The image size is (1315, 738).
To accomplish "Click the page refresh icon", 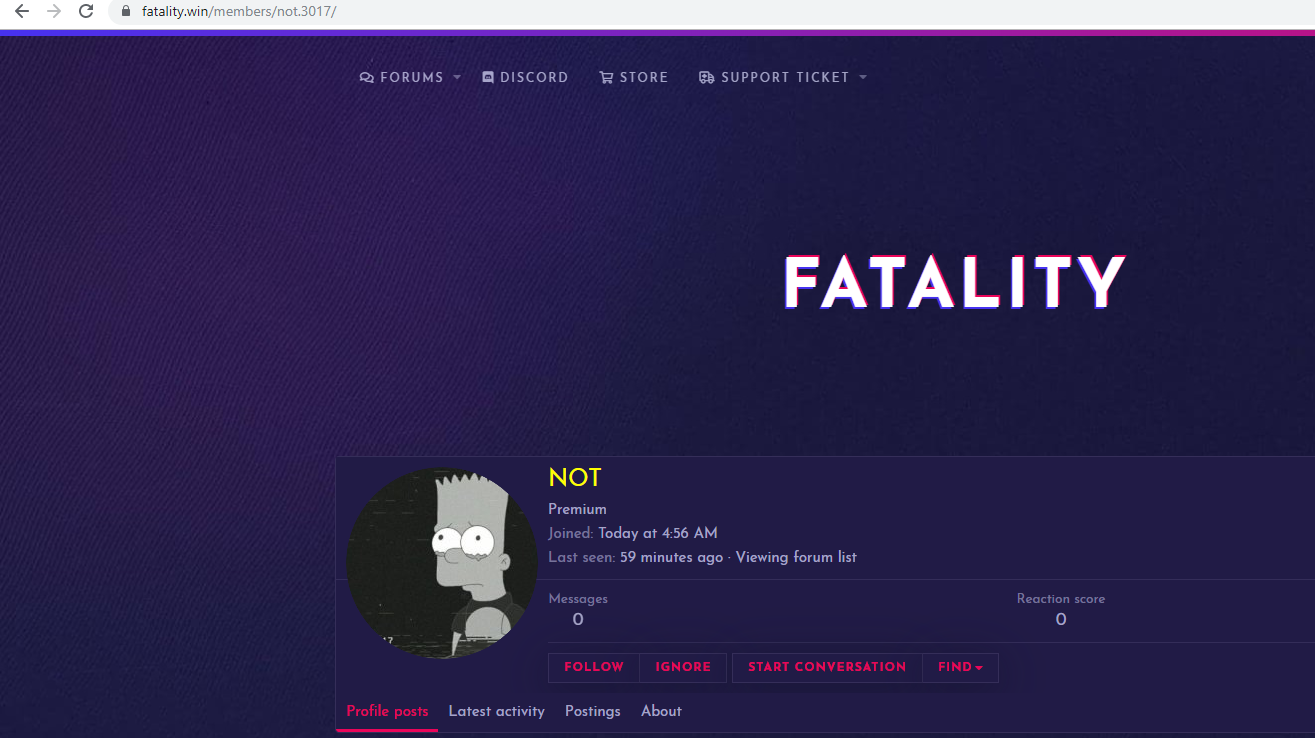I will tap(86, 12).
